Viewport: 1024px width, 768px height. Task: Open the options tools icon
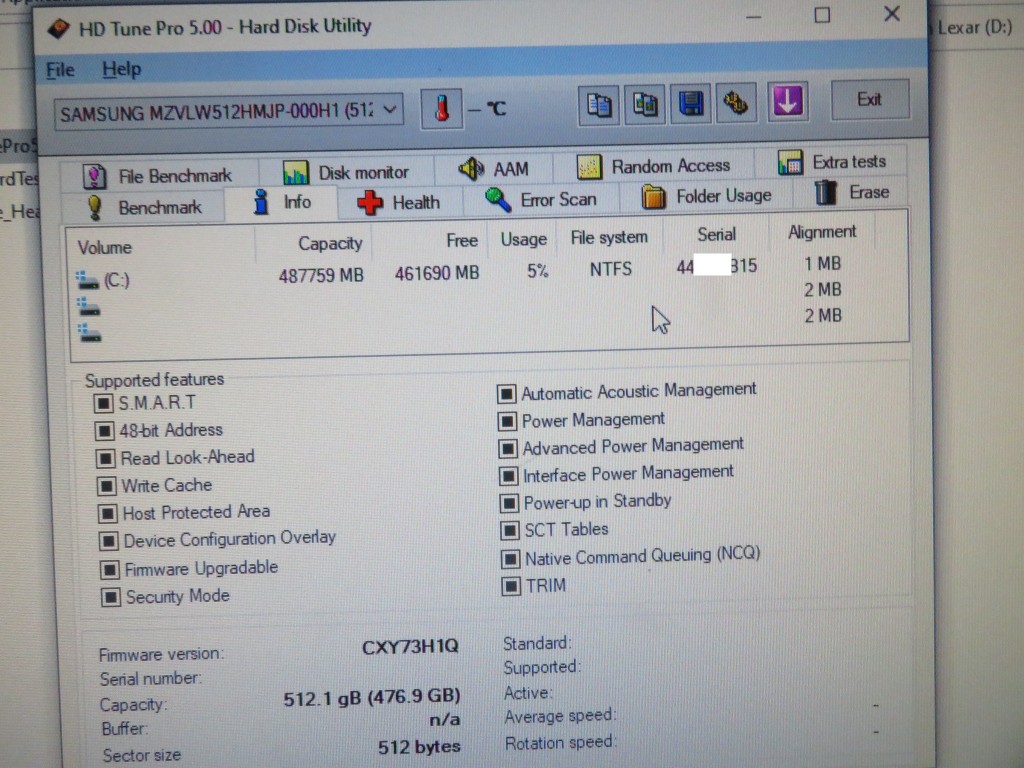click(x=736, y=103)
